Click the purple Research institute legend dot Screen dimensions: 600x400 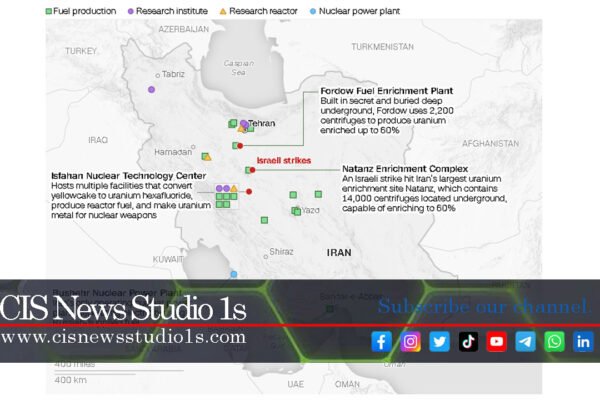tap(130, 11)
